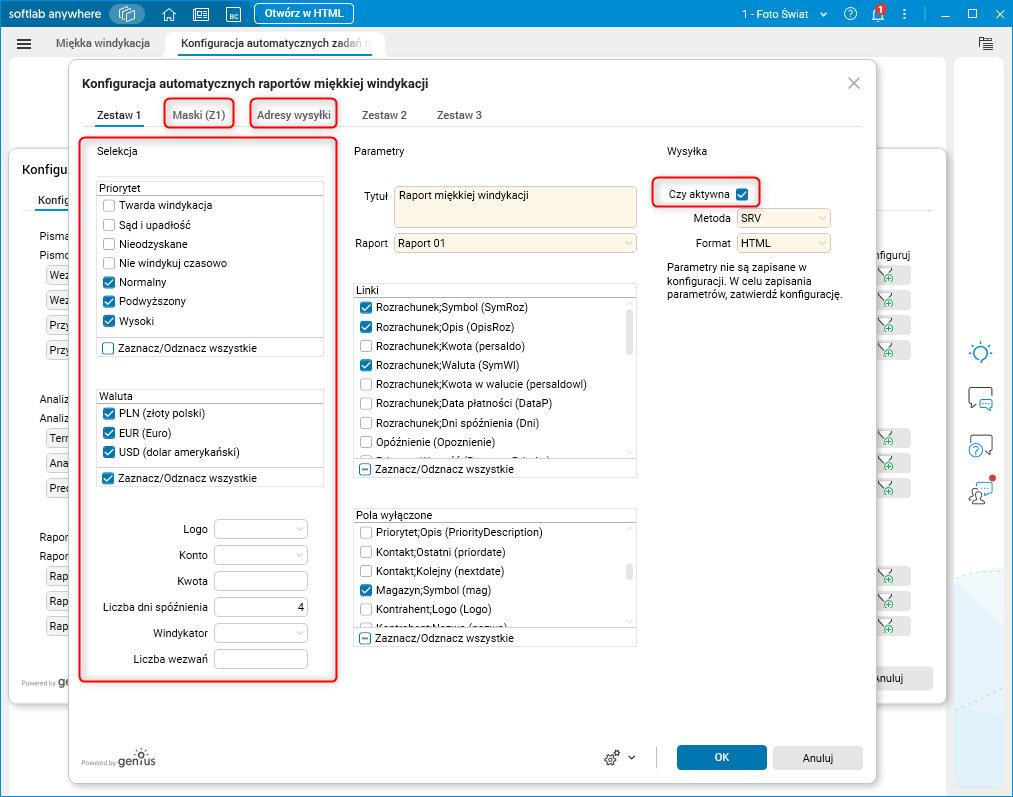The image size is (1013, 797).
Task: Click the lightbulb tips icon in sidebar
Action: (980, 352)
